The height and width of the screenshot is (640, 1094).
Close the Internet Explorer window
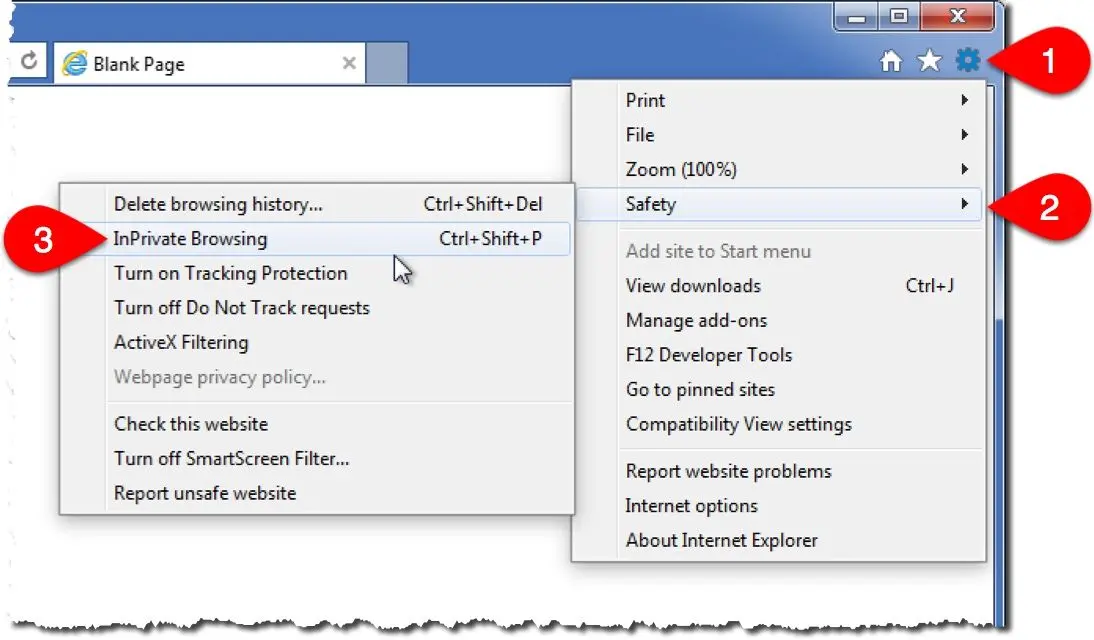[x=957, y=15]
